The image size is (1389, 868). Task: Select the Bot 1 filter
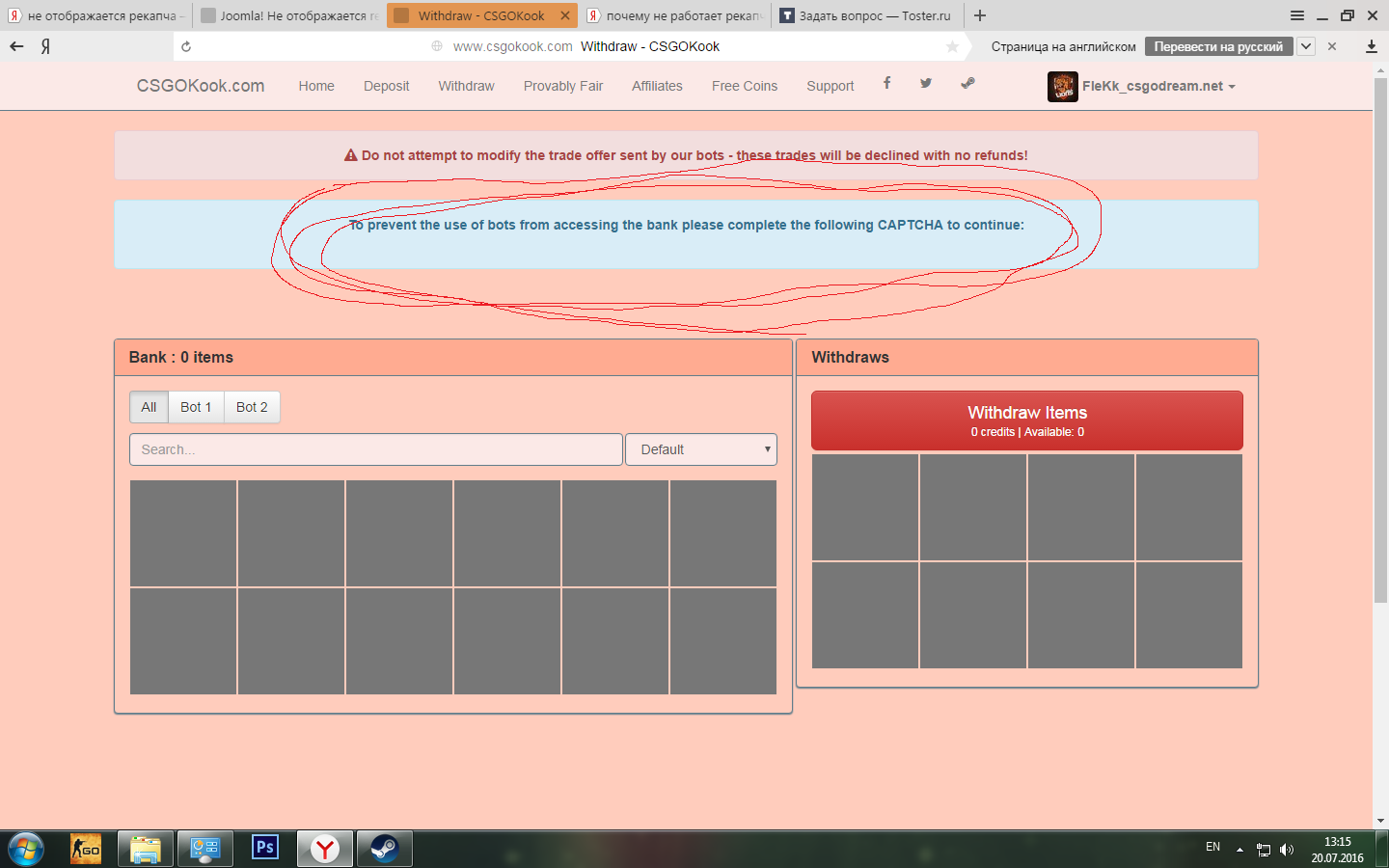(x=196, y=407)
